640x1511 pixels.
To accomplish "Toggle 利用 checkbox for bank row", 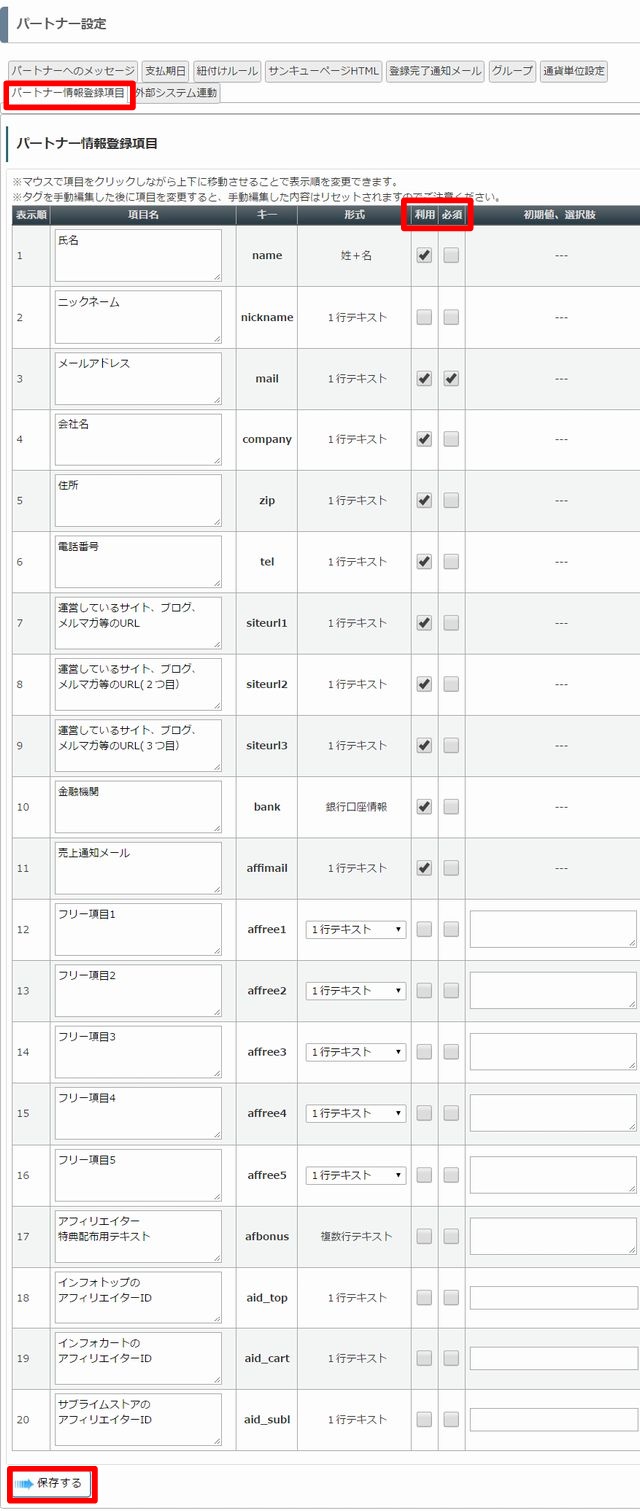I will [x=424, y=806].
